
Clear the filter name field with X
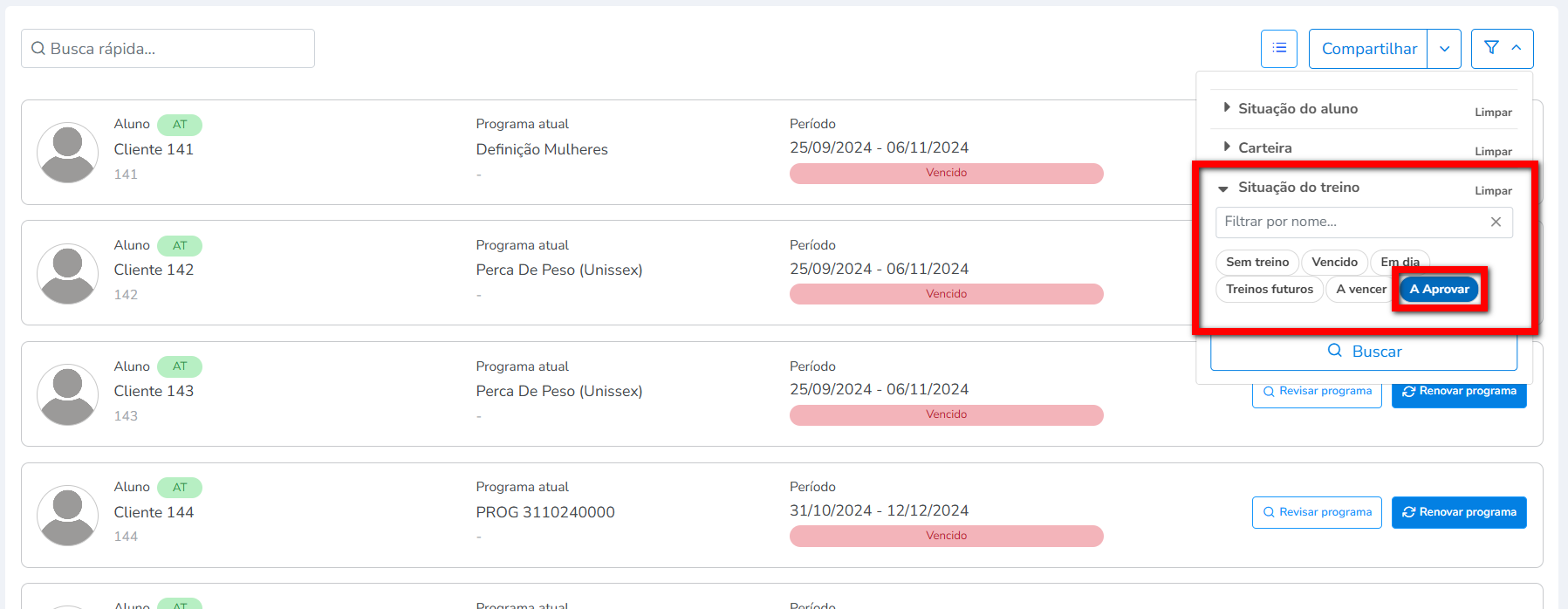(1496, 222)
